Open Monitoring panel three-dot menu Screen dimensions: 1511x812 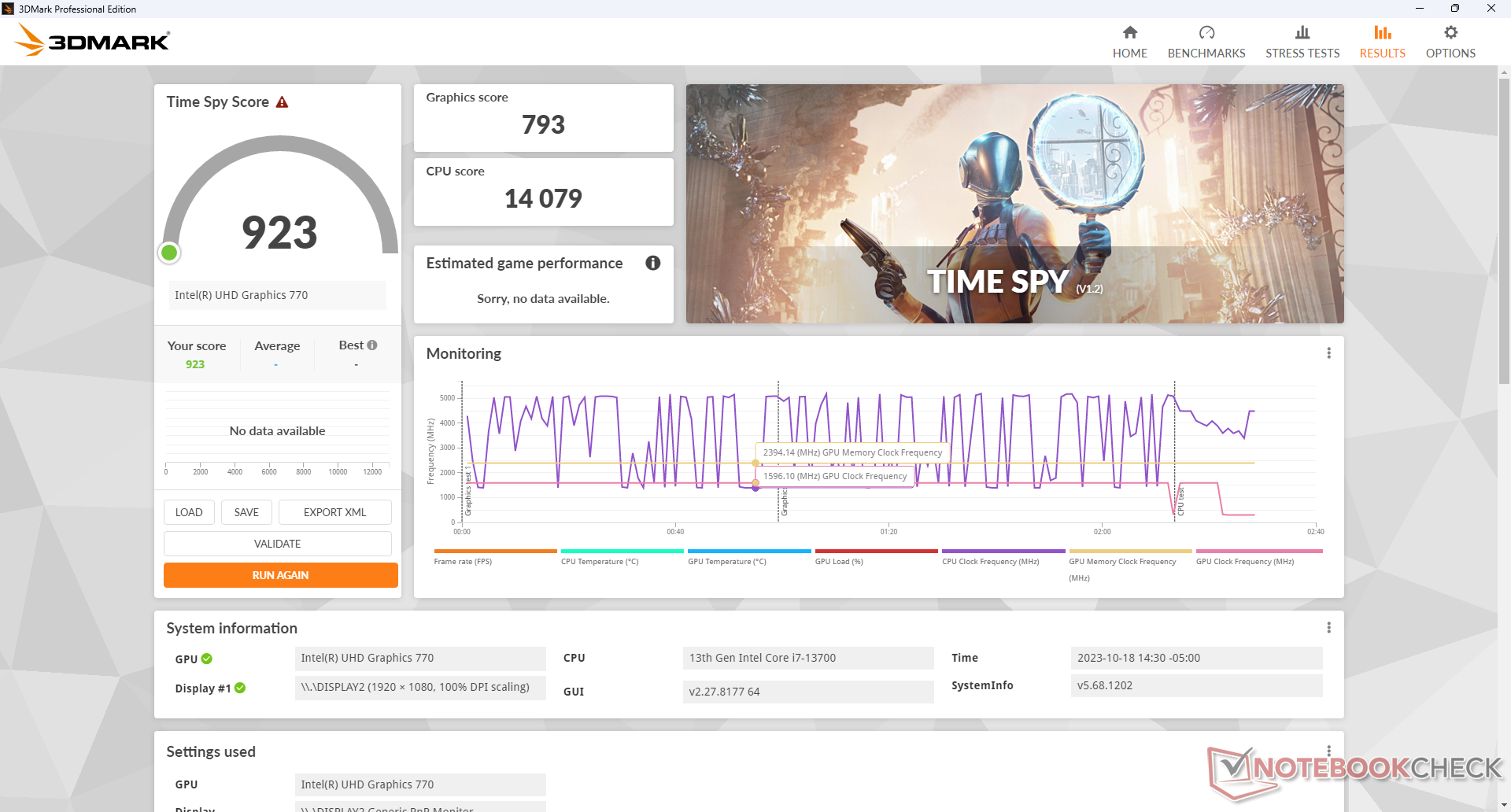pos(1328,353)
